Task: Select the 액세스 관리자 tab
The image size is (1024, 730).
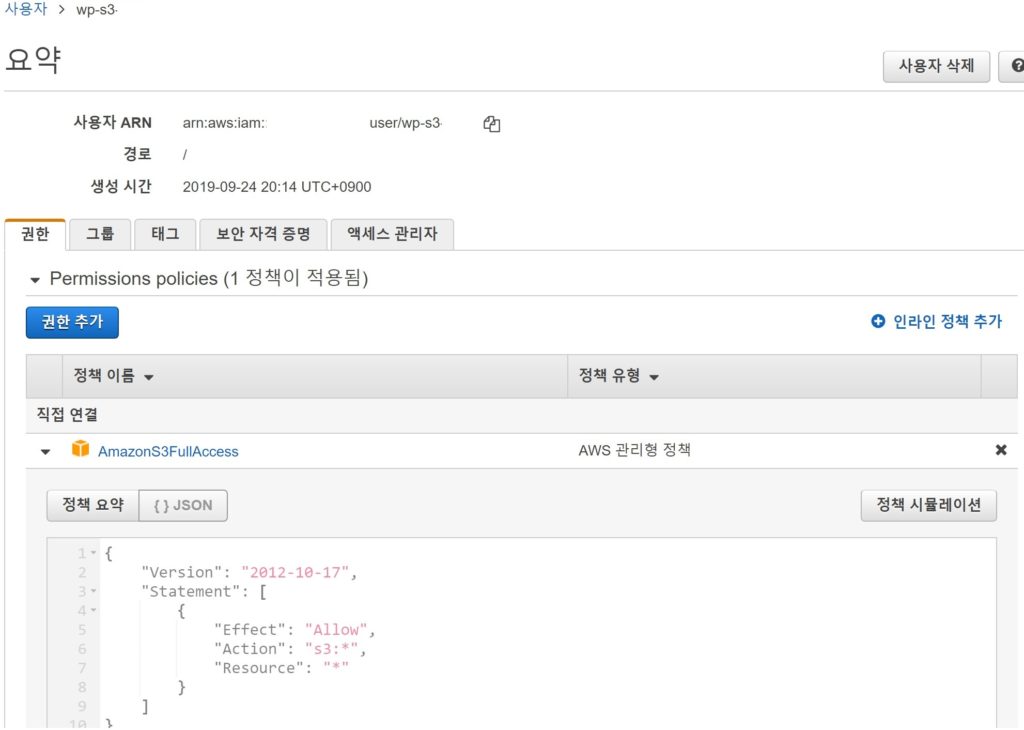Action: (x=392, y=234)
